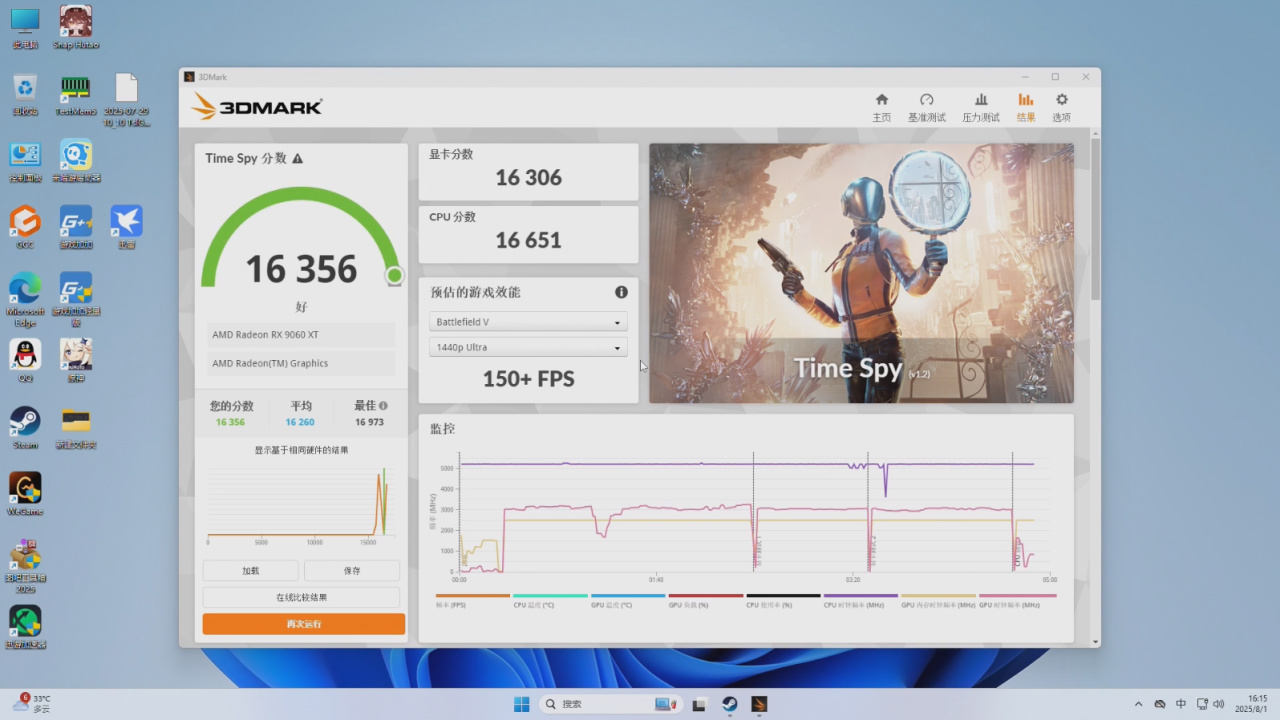This screenshot has height=720, width=1280.
Task: Select the Steam desktop shortcut
Action: [25, 427]
